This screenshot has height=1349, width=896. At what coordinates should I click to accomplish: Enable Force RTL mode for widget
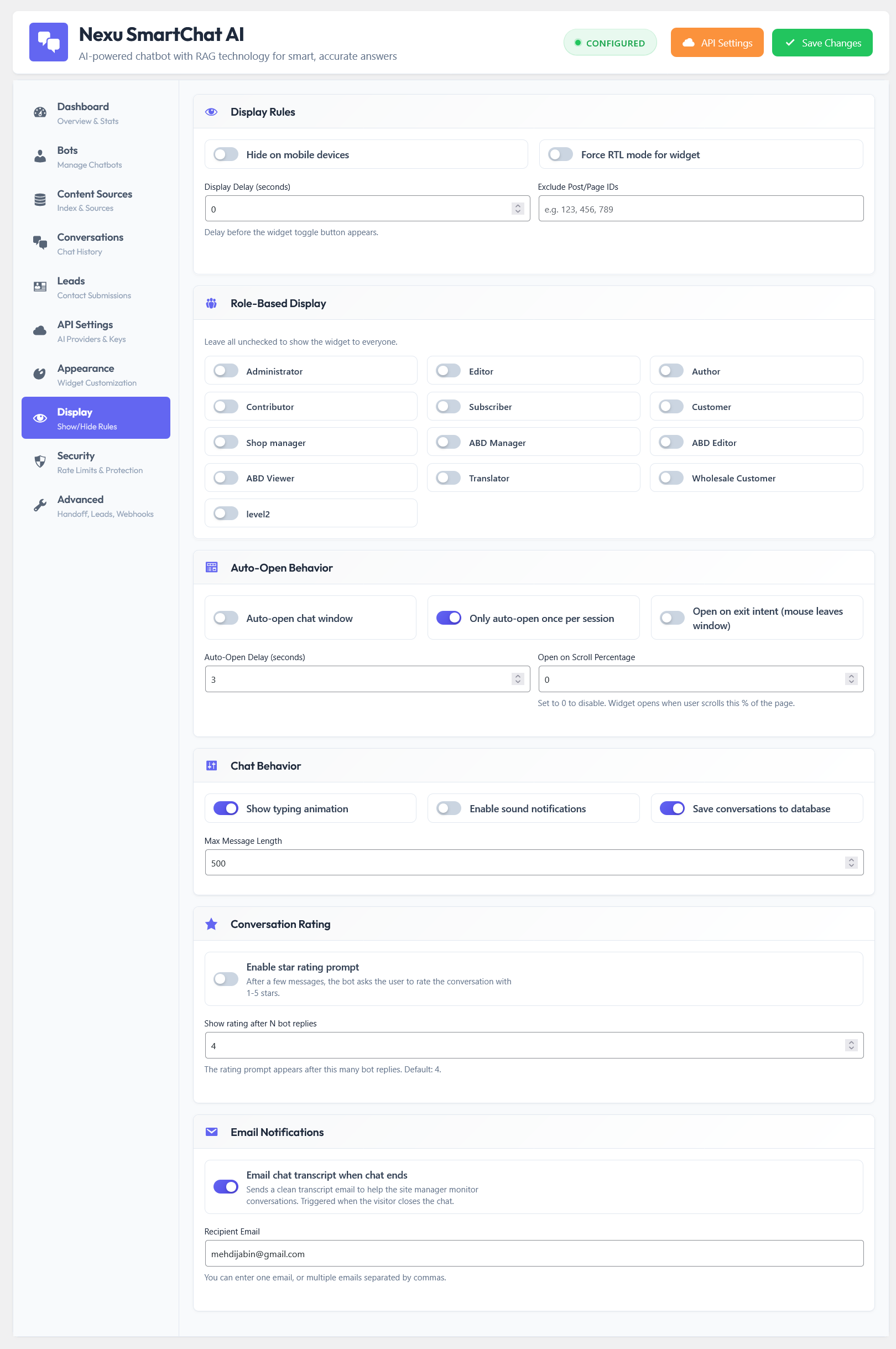click(561, 154)
